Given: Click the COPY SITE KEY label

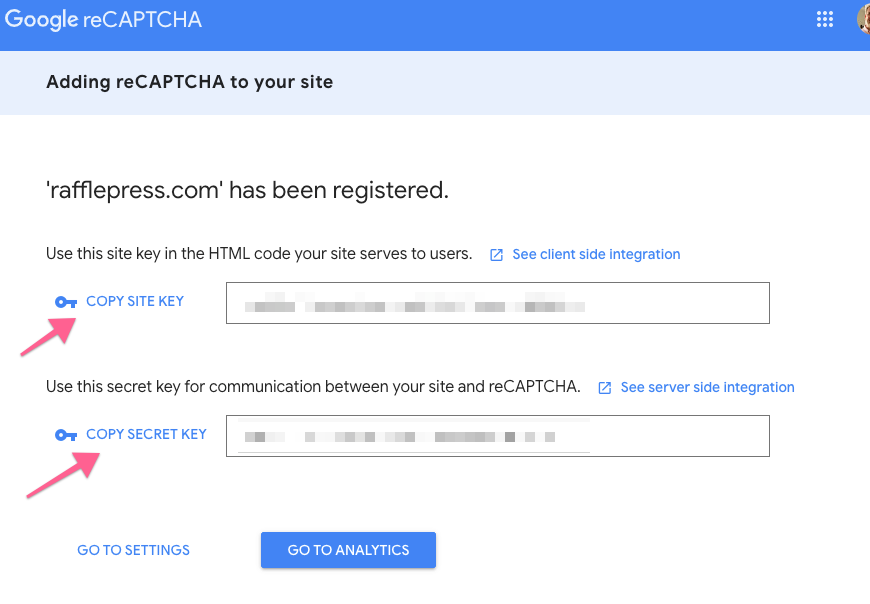Looking at the screenshot, I should [x=134, y=301].
